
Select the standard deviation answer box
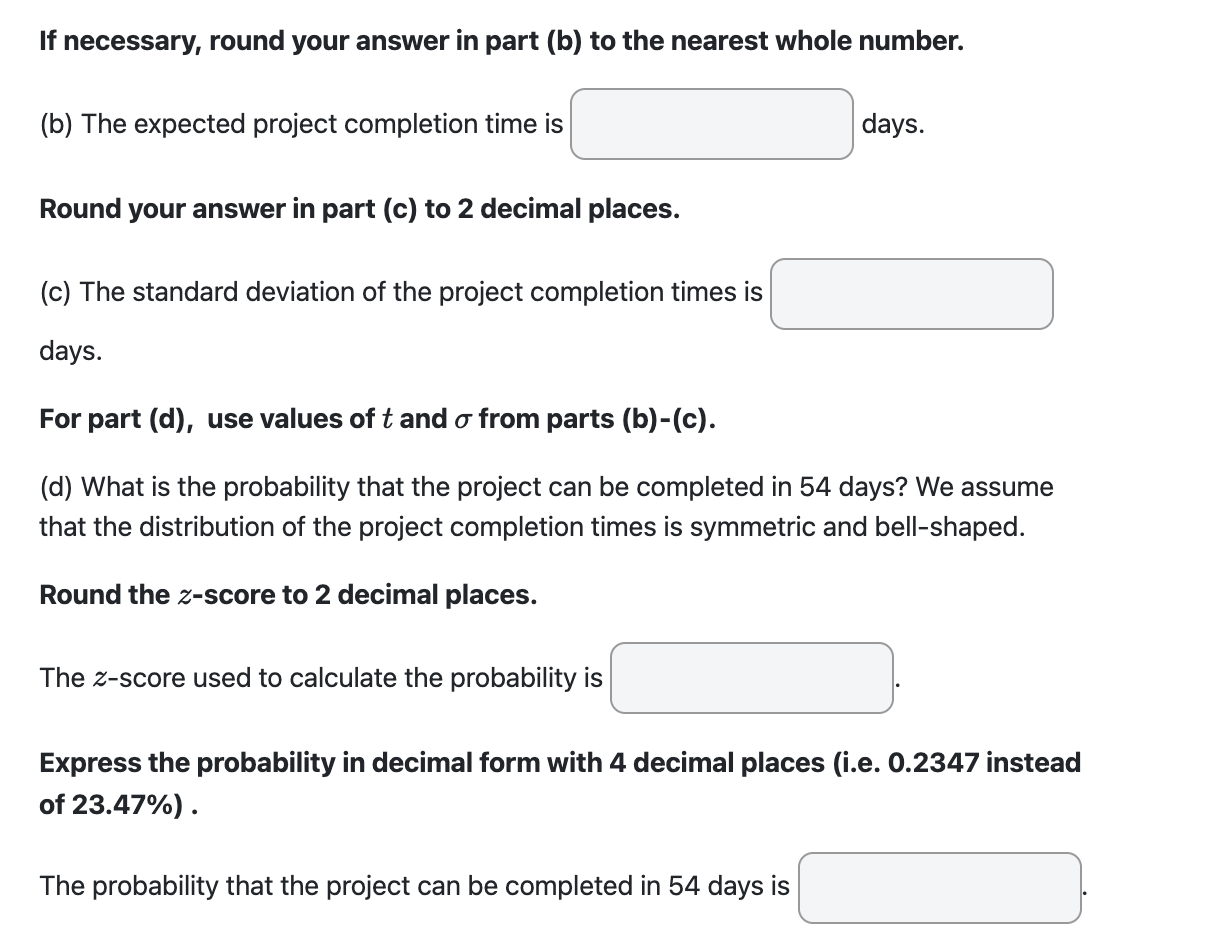pos(911,294)
